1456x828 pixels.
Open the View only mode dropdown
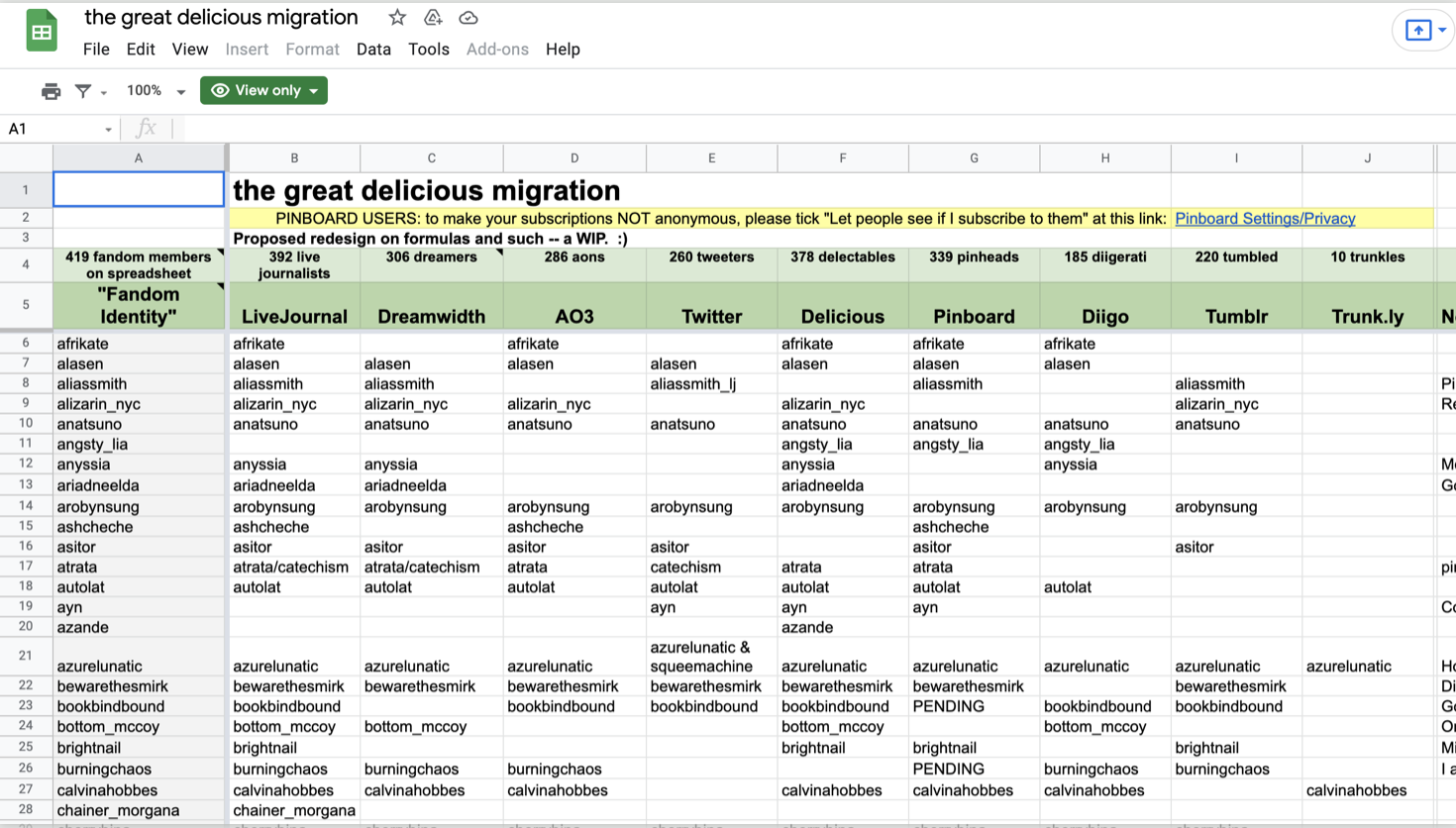tap(264, 90)
